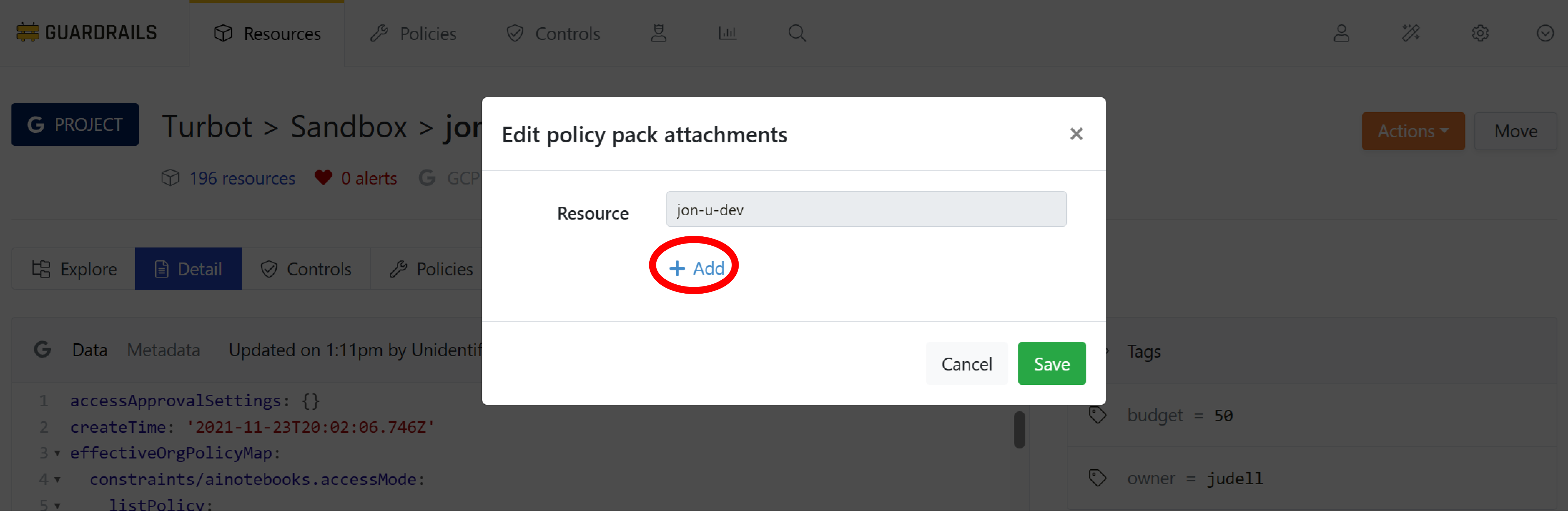Open the settings gear icon
This screenshot has width=1568, height=520.
(x=1480, y=33)
